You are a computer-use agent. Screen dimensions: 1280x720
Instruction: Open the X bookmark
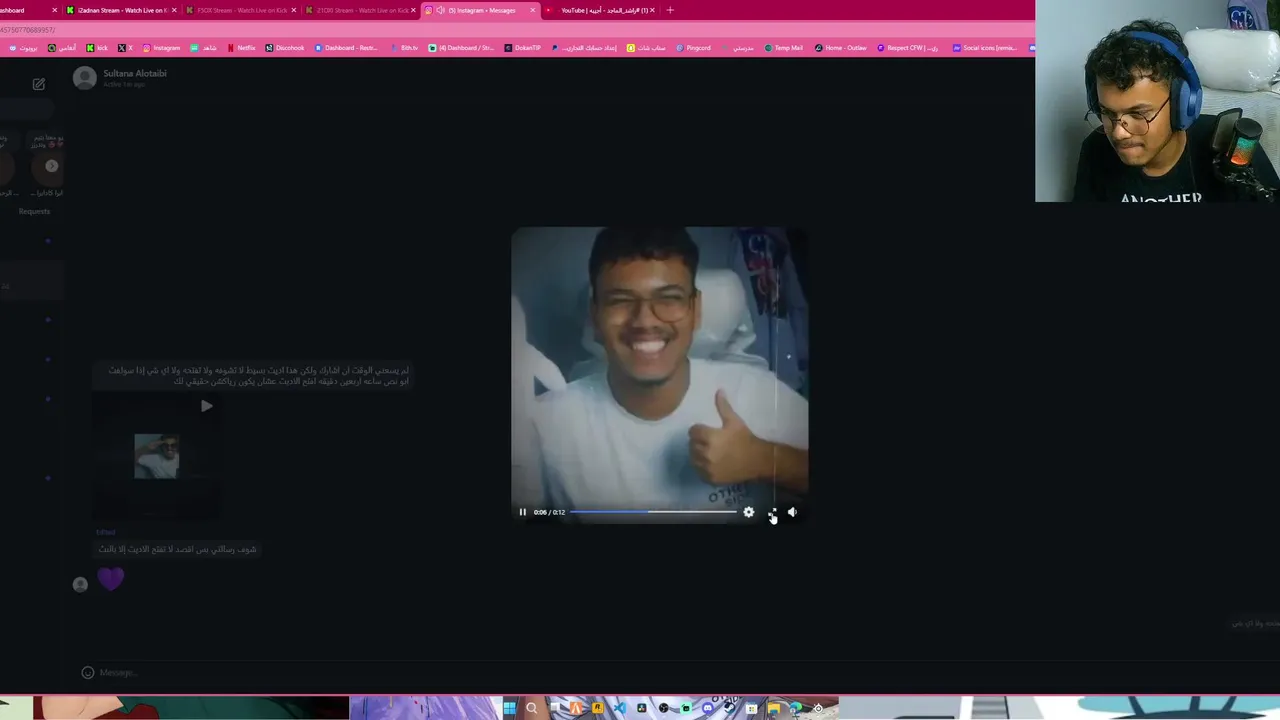point(125,48)
